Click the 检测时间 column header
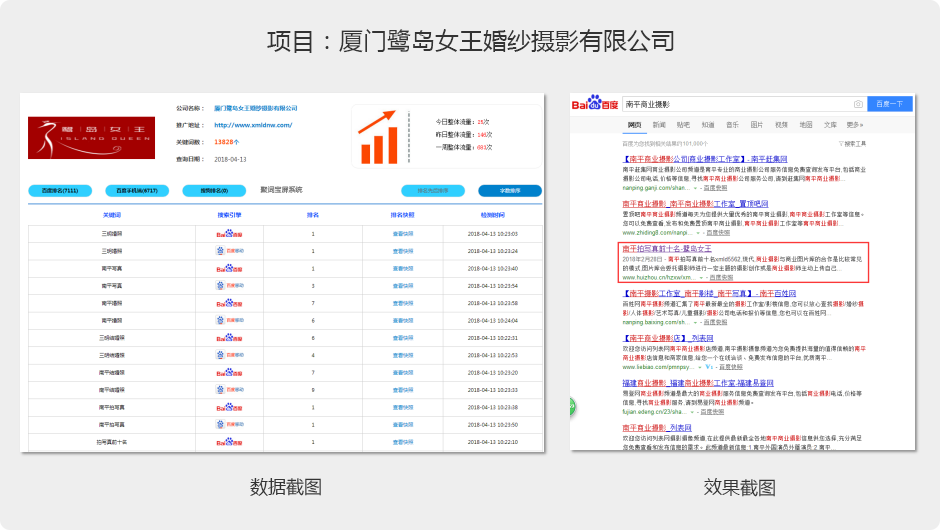This screenshot has height=530, width=940. [493, 215]
